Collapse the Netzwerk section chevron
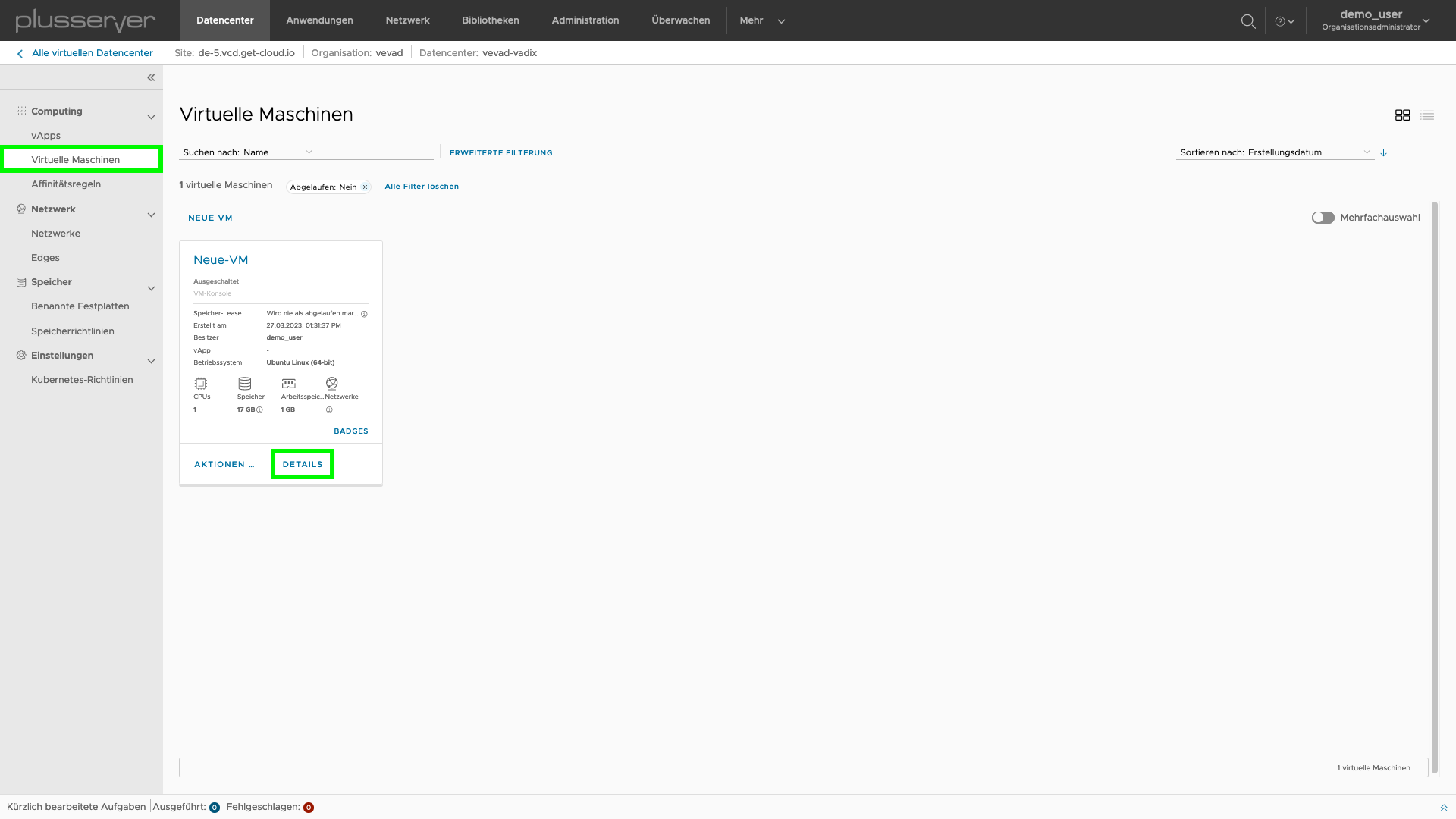This screenshot has height=819, width=1456. (x=151, y=215)
